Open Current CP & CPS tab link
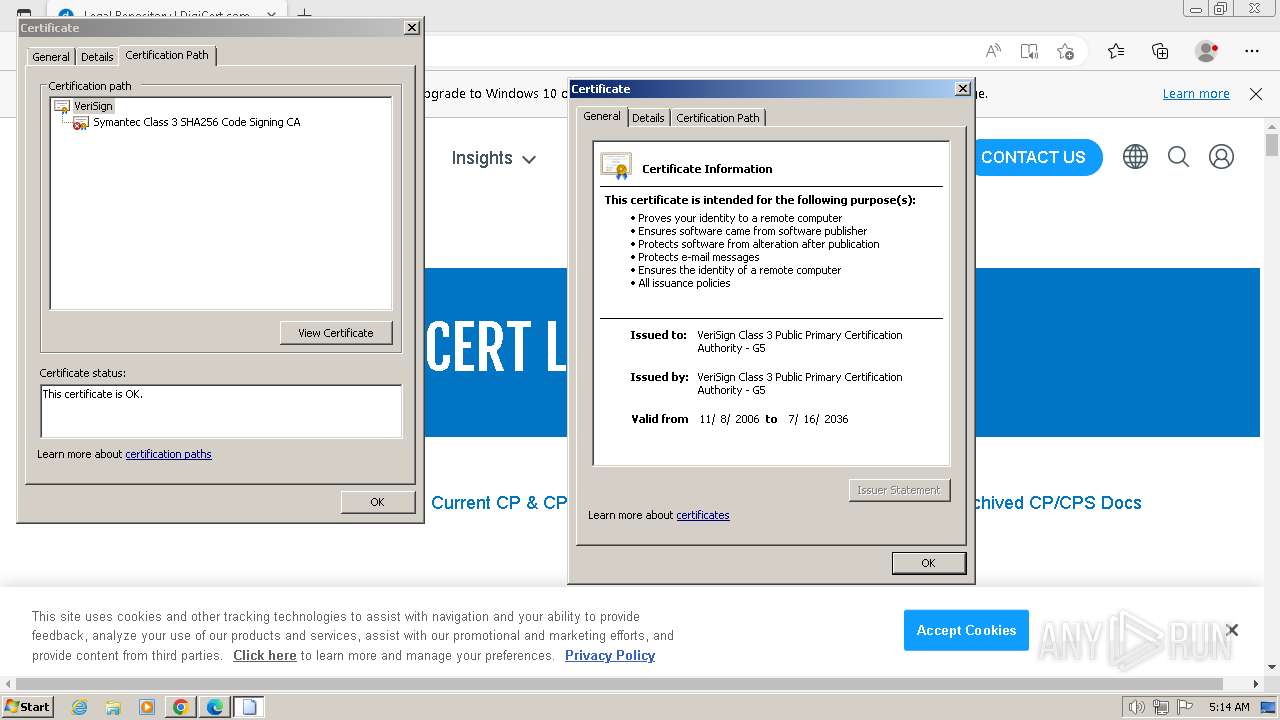 (499, 503)
